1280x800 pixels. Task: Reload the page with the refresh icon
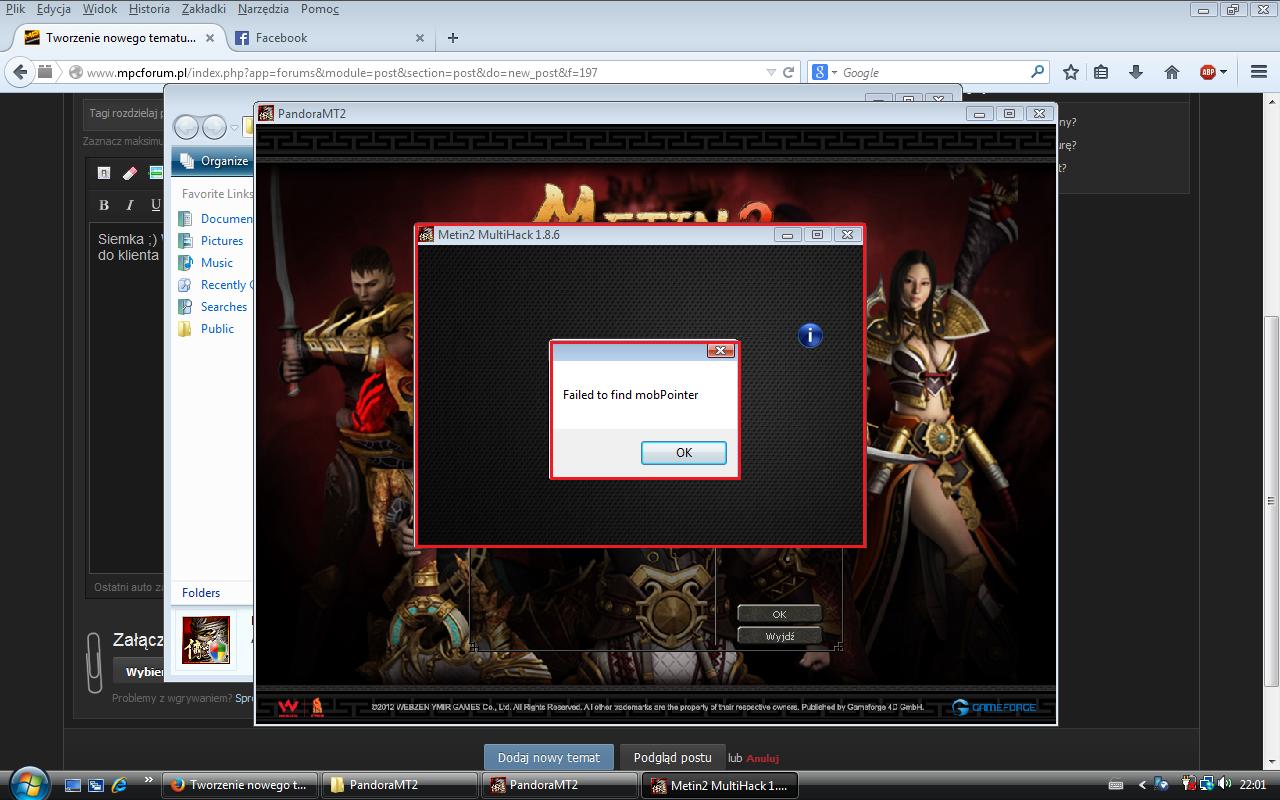tap(789, 72)
